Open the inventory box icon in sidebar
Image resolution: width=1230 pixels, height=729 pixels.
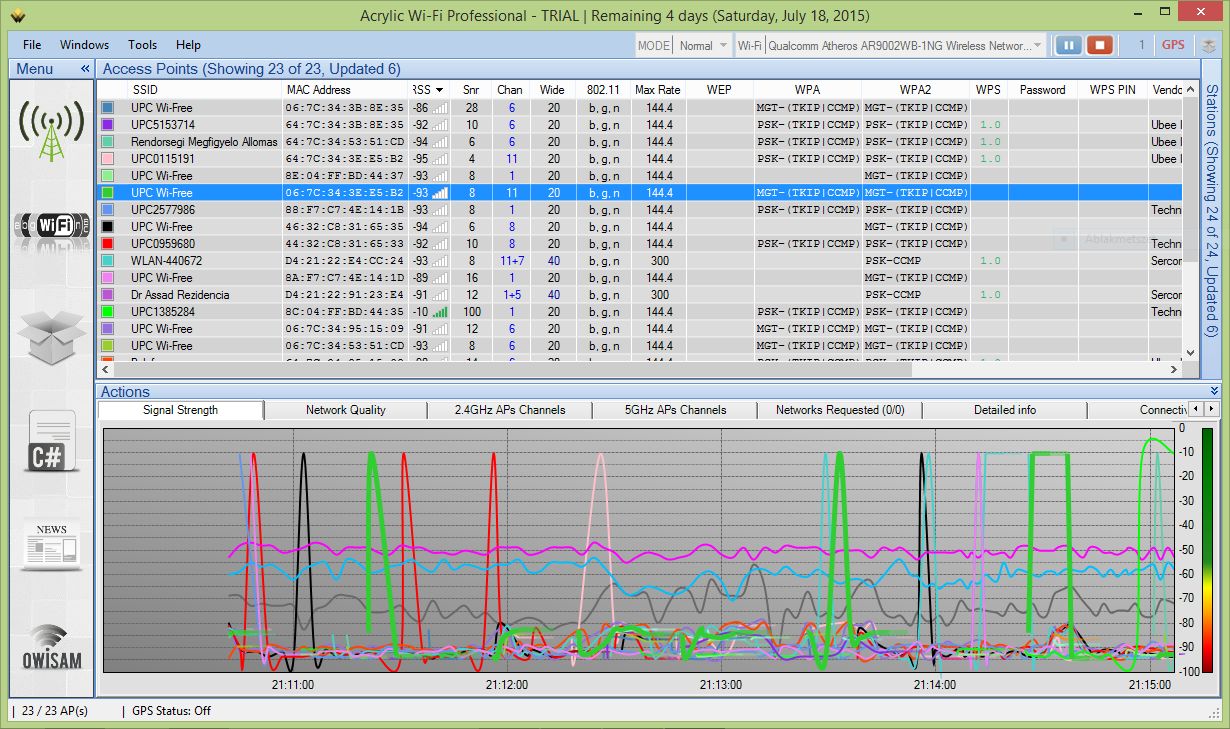52,338
